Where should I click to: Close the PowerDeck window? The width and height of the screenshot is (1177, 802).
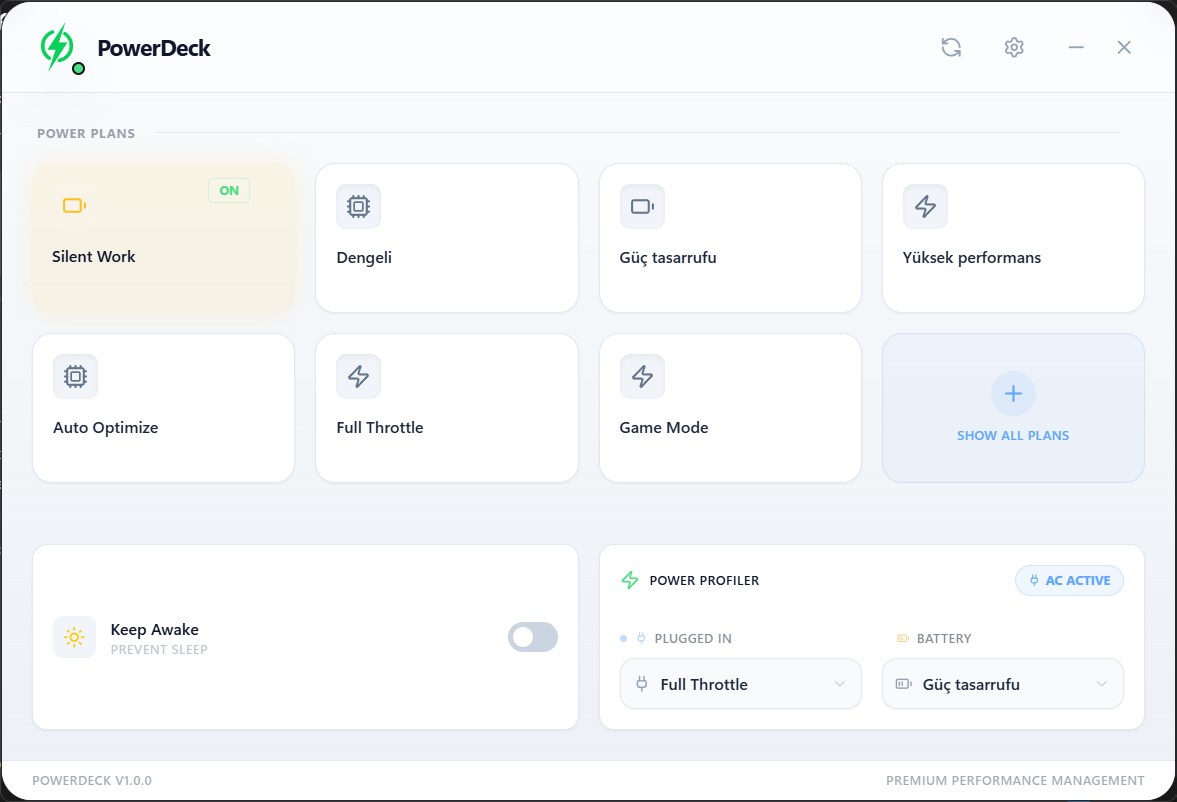(x=1124, y=47)
